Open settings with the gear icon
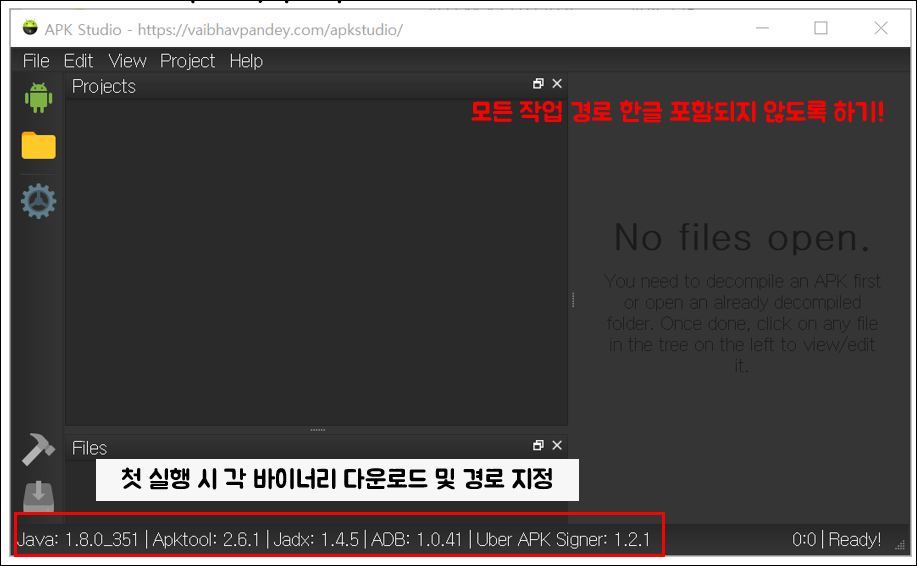Viewport: 917px width, 566px height. click(x=39, y=201)
